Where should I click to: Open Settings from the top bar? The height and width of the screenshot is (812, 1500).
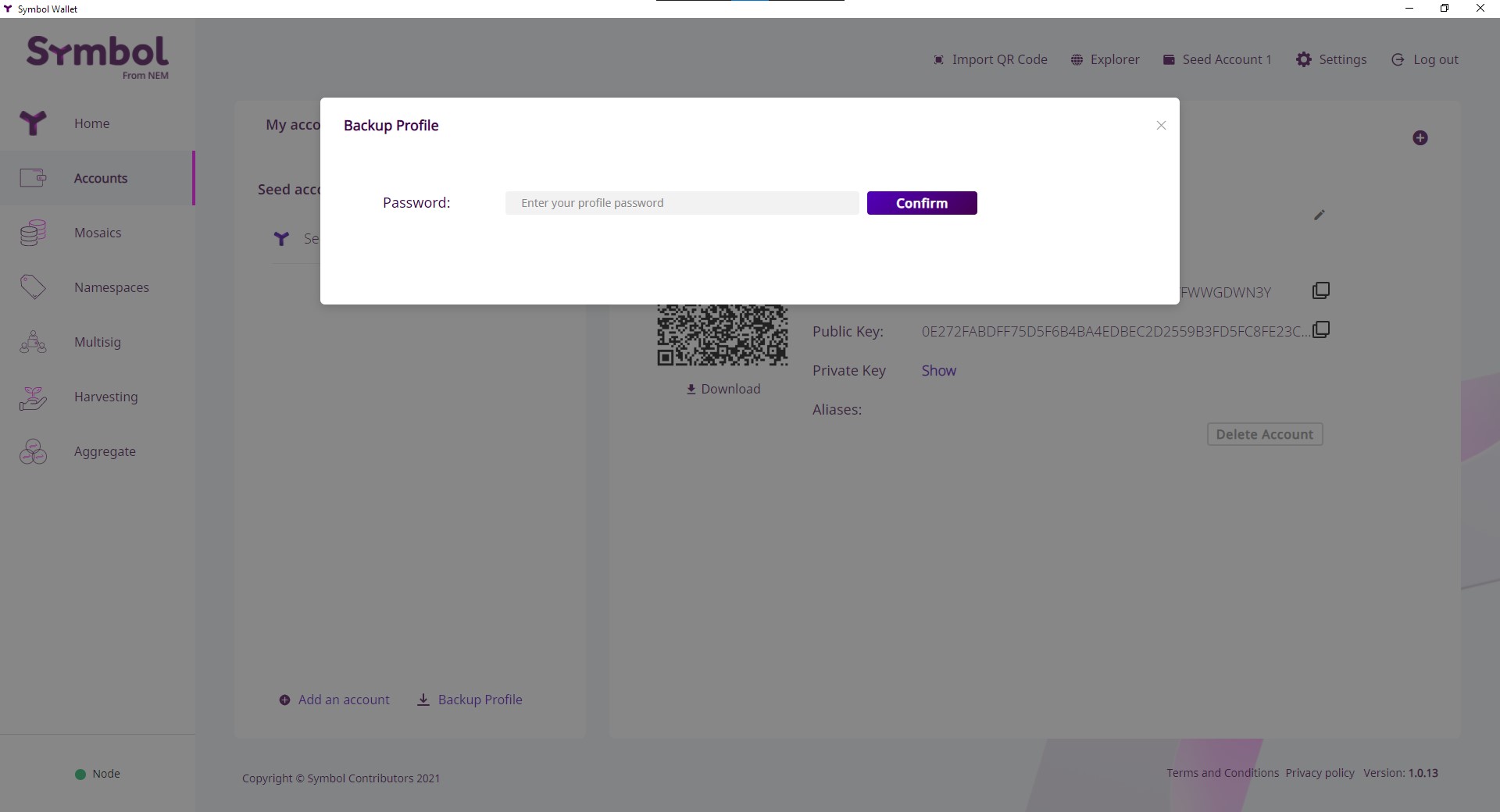coord(1331,59)
